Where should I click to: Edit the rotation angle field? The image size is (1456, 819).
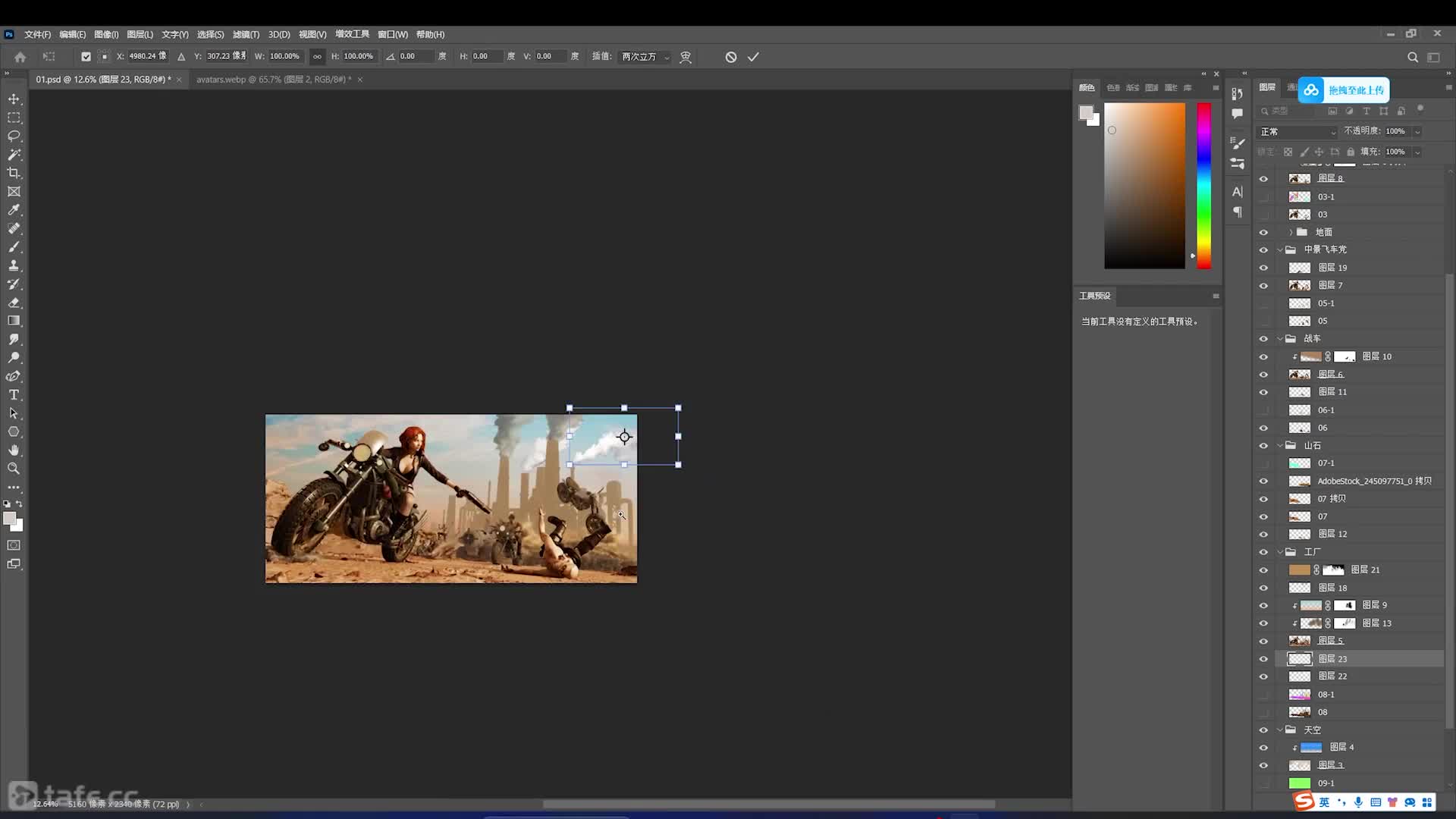(x=416, y=56)
